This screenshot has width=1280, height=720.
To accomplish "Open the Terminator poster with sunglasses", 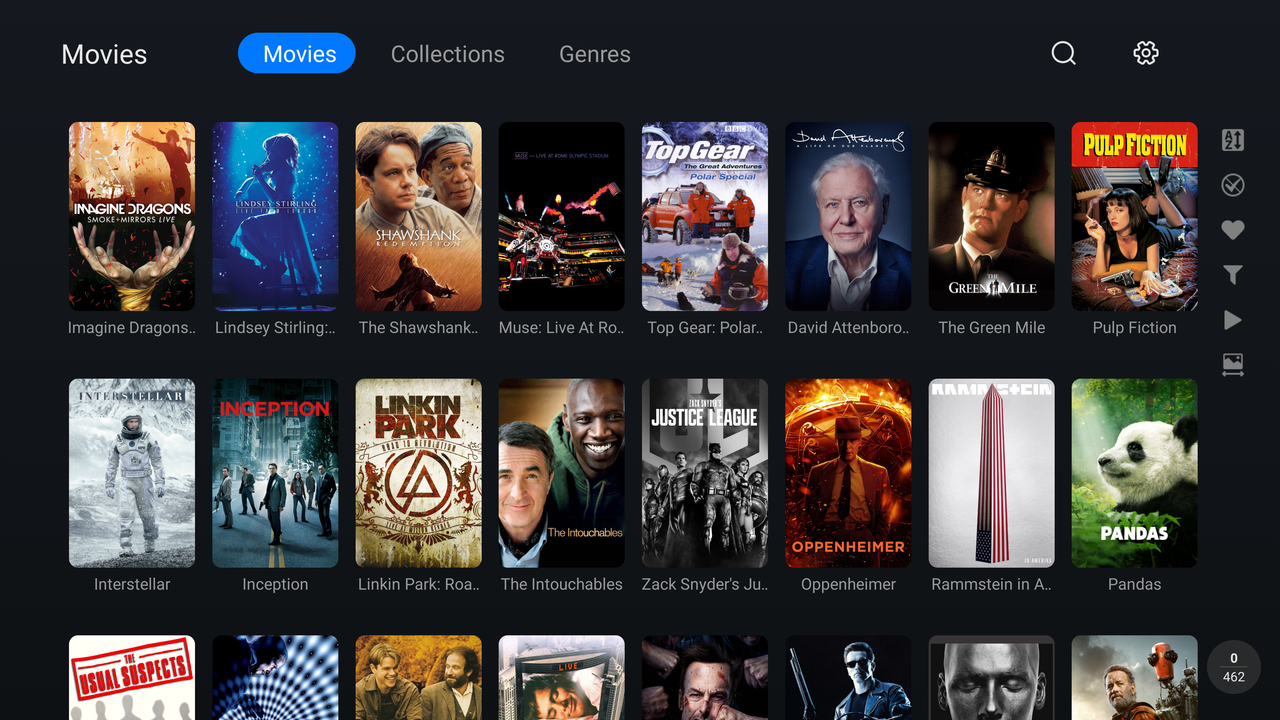I will tap(848, 678).
